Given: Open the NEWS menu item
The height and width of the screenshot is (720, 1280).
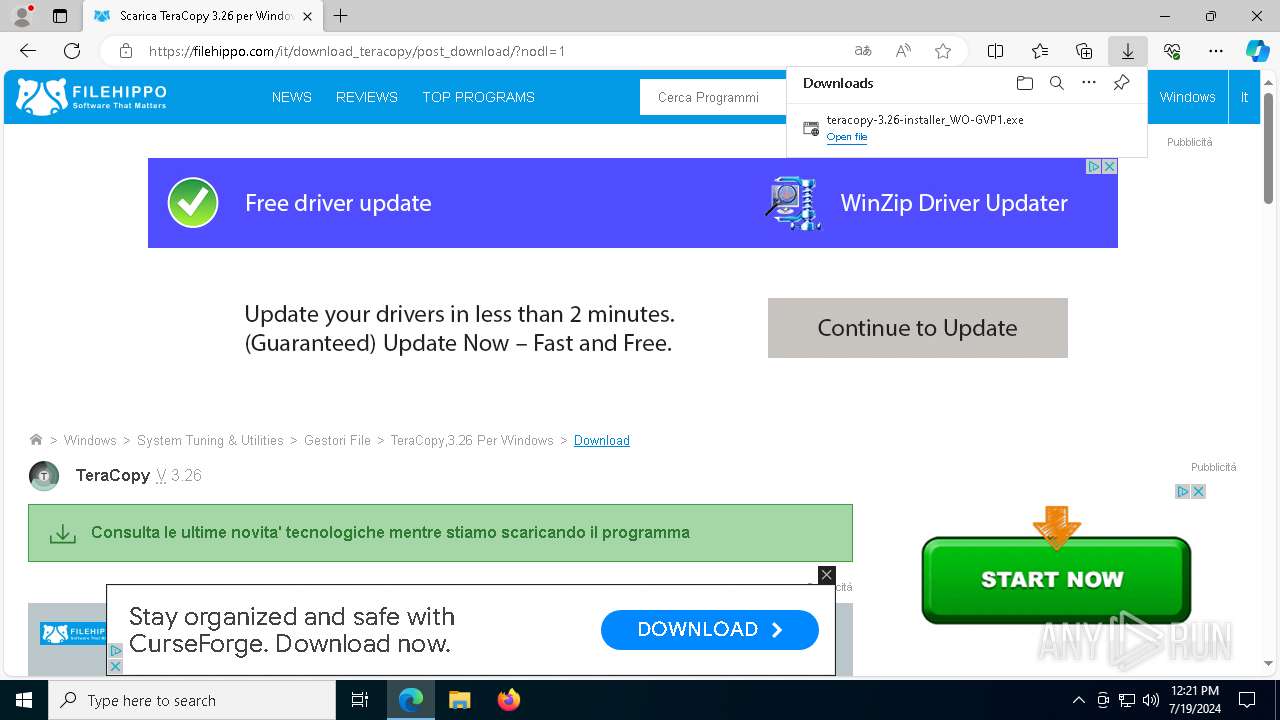Looking at the screenshot, I should point(292,97).
